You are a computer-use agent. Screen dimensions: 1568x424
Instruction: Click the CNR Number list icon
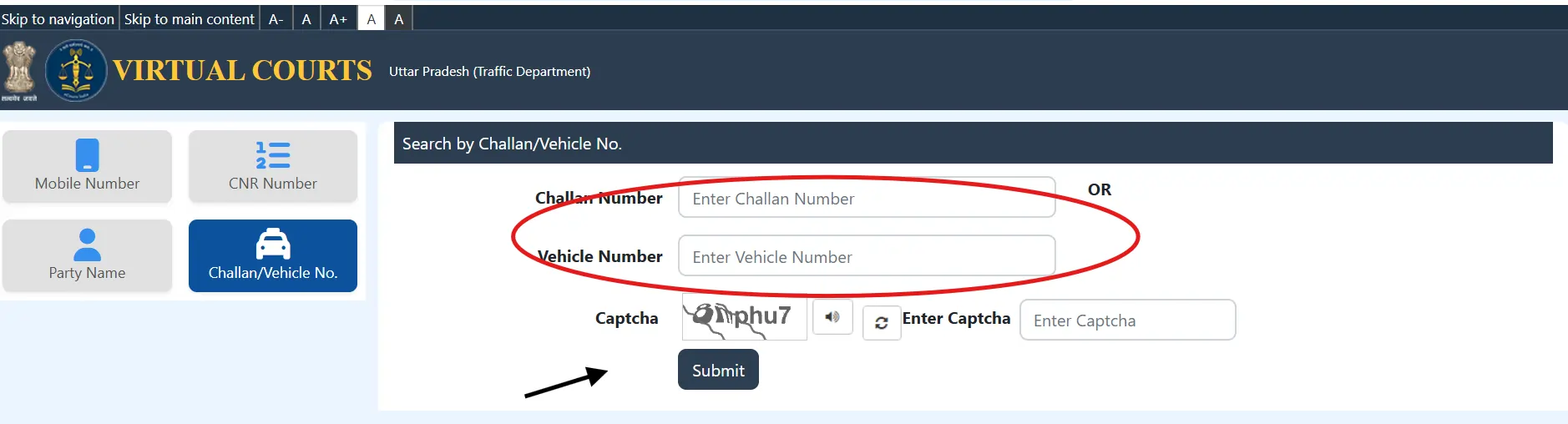pyautogui.click(x=273, y=155)
